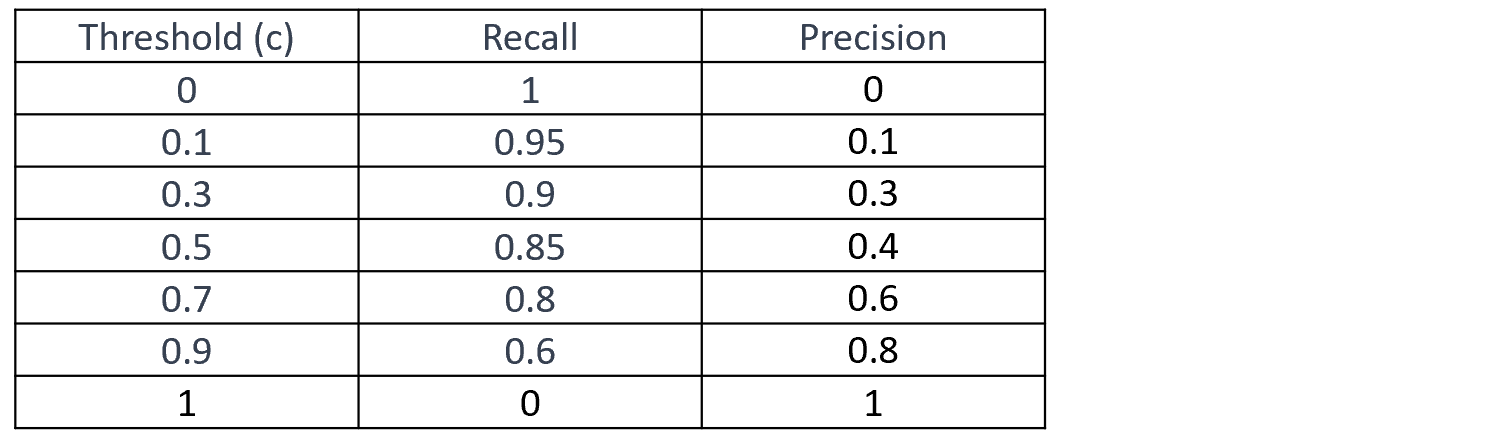
Task: Select threshold cell in the first data row
Action: click(186, 90)
